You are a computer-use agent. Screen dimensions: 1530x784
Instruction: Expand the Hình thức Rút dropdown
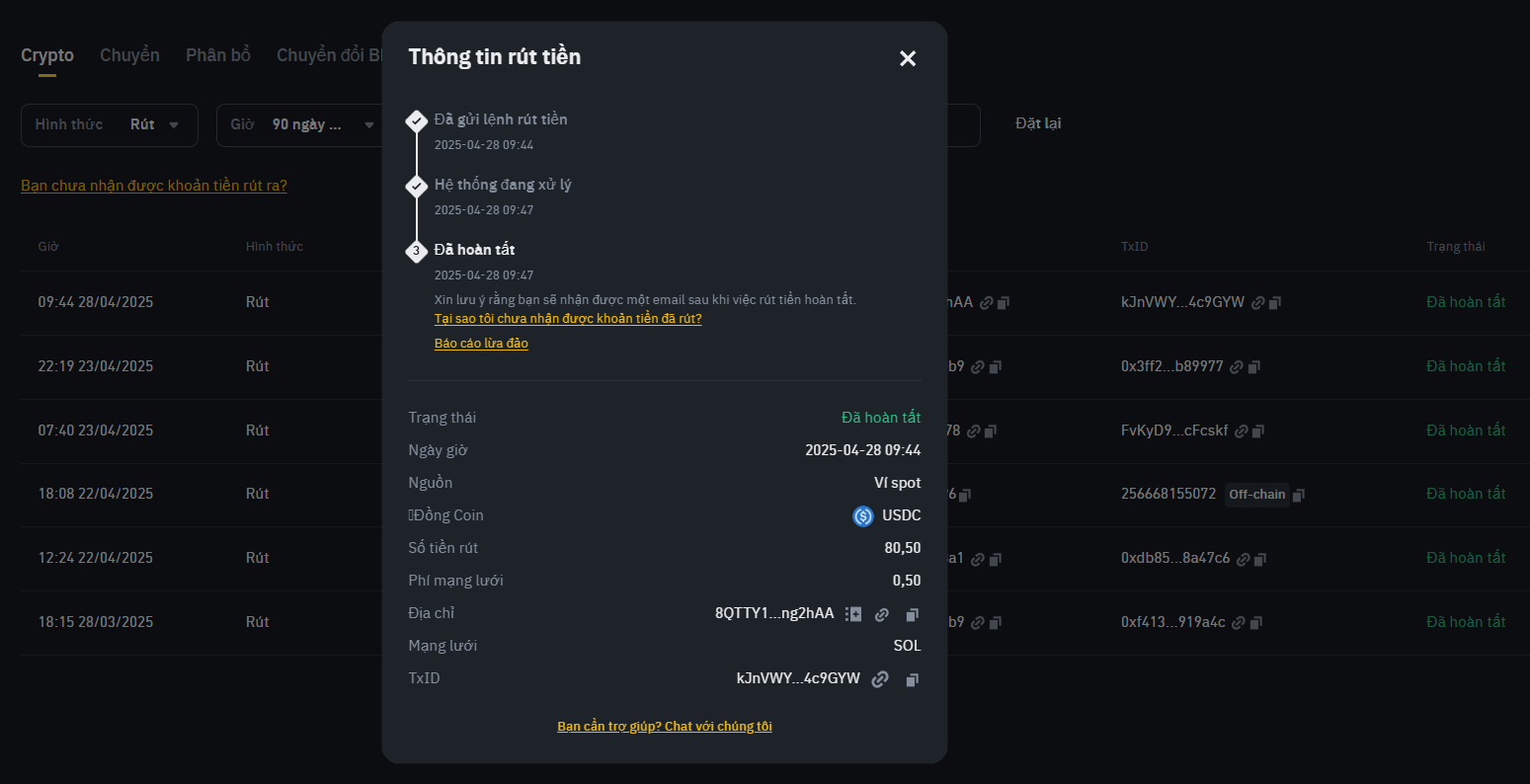[x=110, y=125]
